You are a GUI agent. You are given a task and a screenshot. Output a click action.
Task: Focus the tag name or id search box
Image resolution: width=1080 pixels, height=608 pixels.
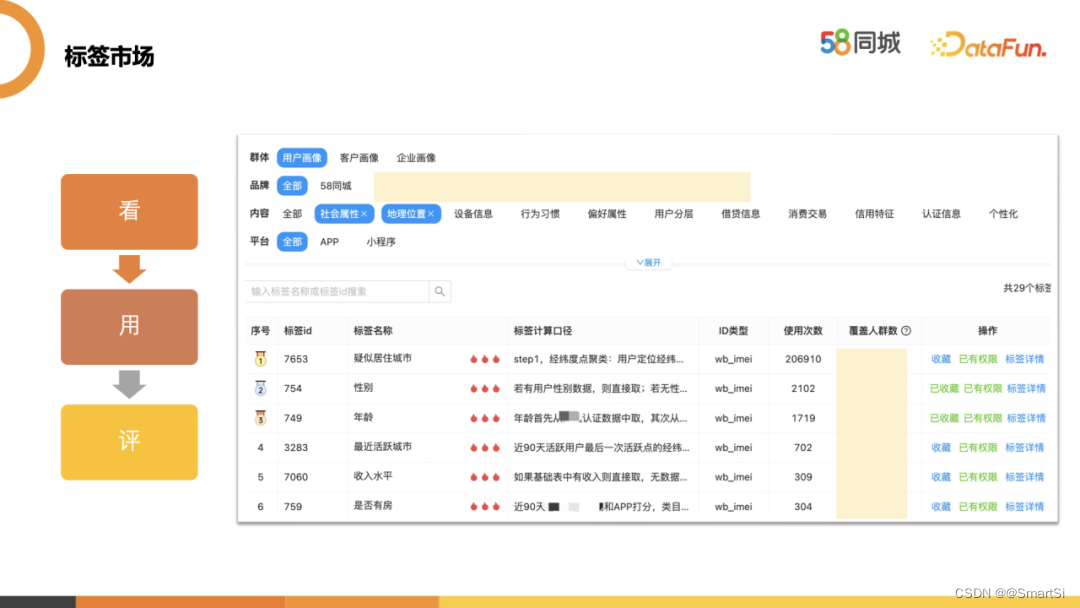pos(337,291)
